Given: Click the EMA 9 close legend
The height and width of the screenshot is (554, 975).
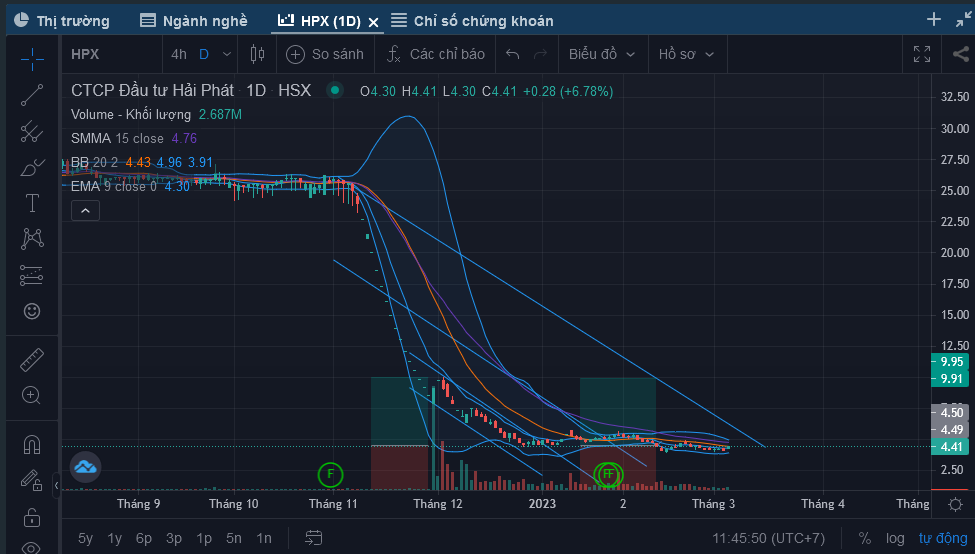Looking at the screenshot, I should pos(114,186).
